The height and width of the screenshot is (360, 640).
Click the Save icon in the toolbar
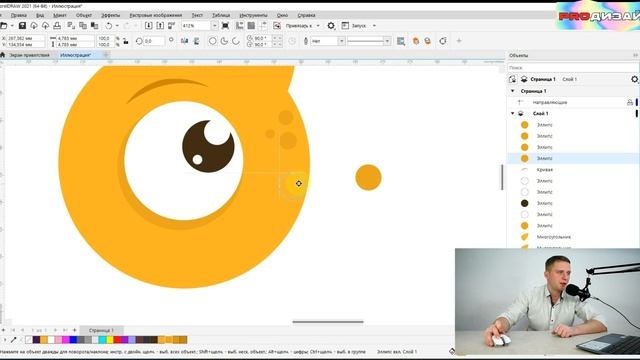[x=22, y=26]
